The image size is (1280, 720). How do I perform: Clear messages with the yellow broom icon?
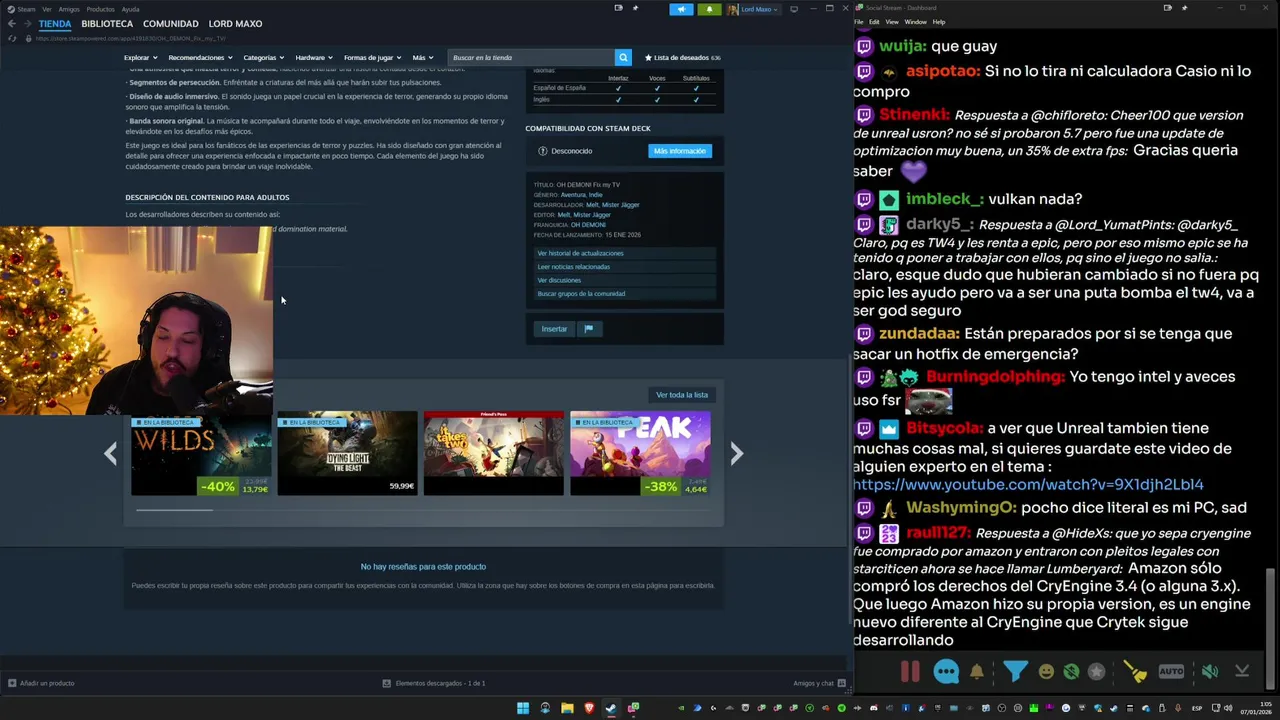[x=1135, y=672]
